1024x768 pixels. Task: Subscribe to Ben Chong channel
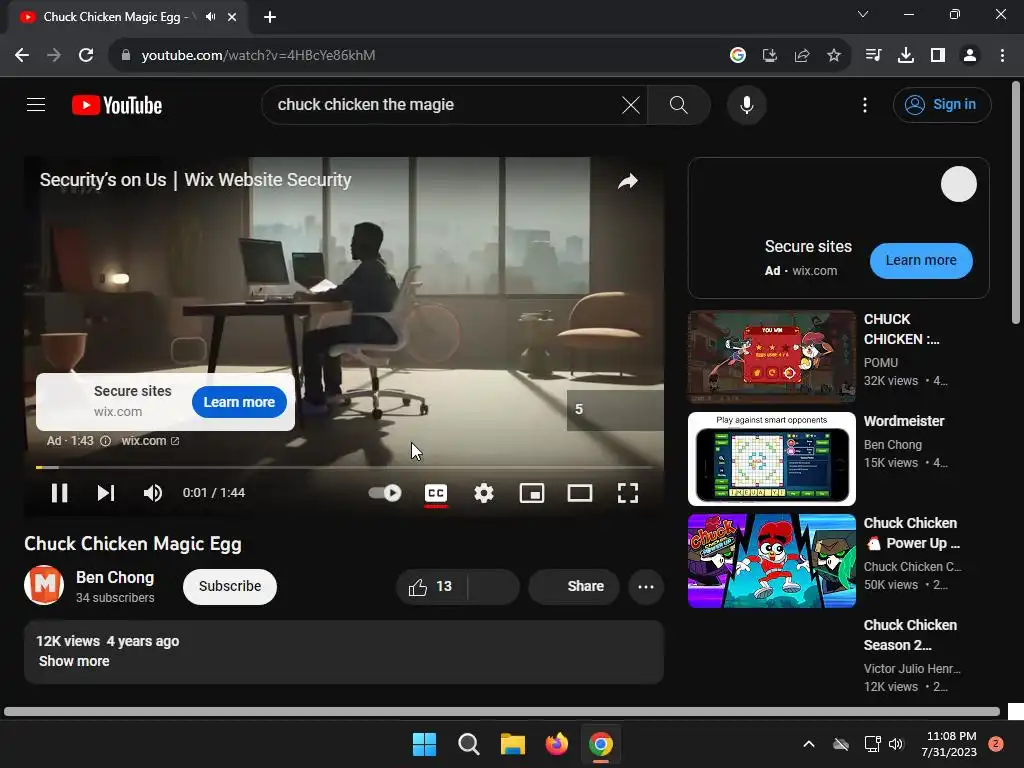tap(230, 586)
